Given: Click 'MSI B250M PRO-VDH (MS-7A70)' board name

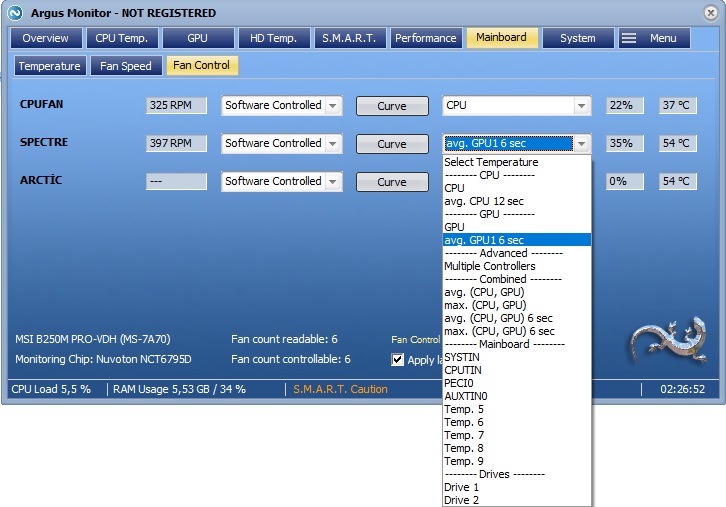Looking at the screenshot, I should click(x=93, y=339).
